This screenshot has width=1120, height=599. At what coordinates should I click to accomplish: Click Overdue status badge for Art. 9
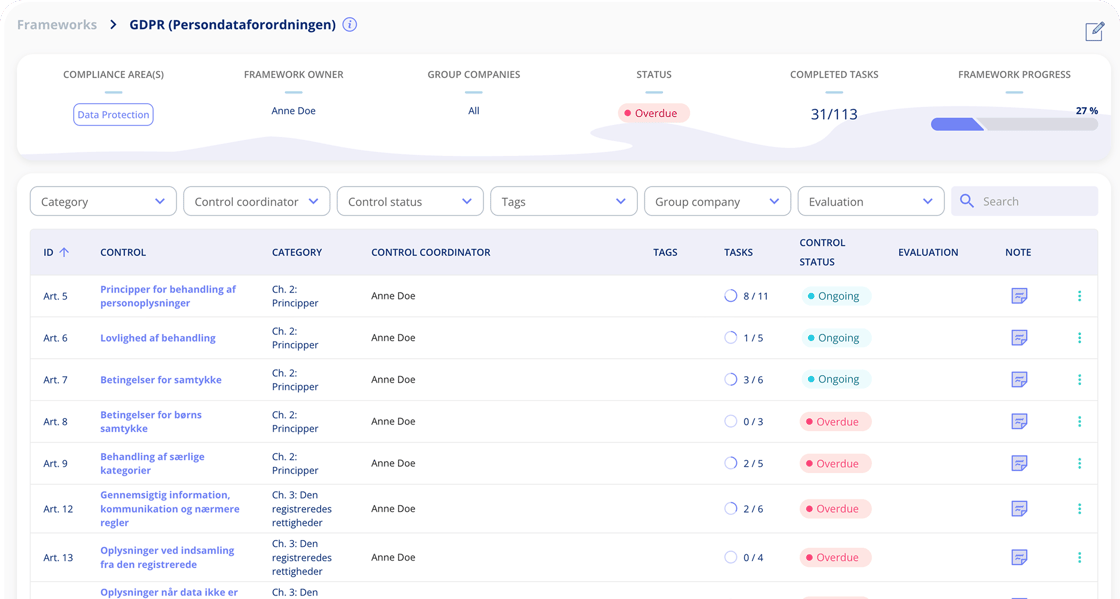point(835,463)
